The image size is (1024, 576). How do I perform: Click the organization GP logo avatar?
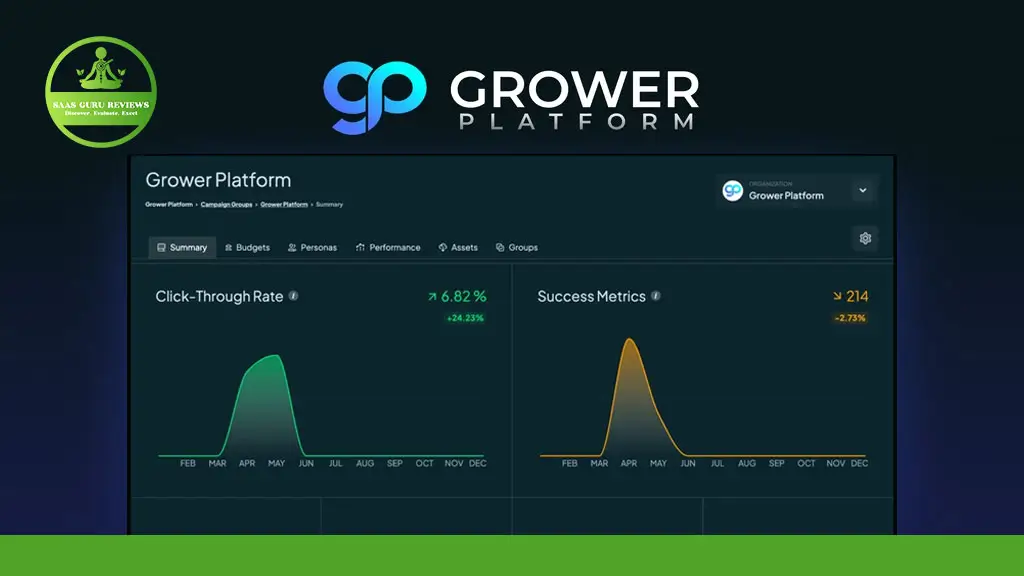coord(733,191)
